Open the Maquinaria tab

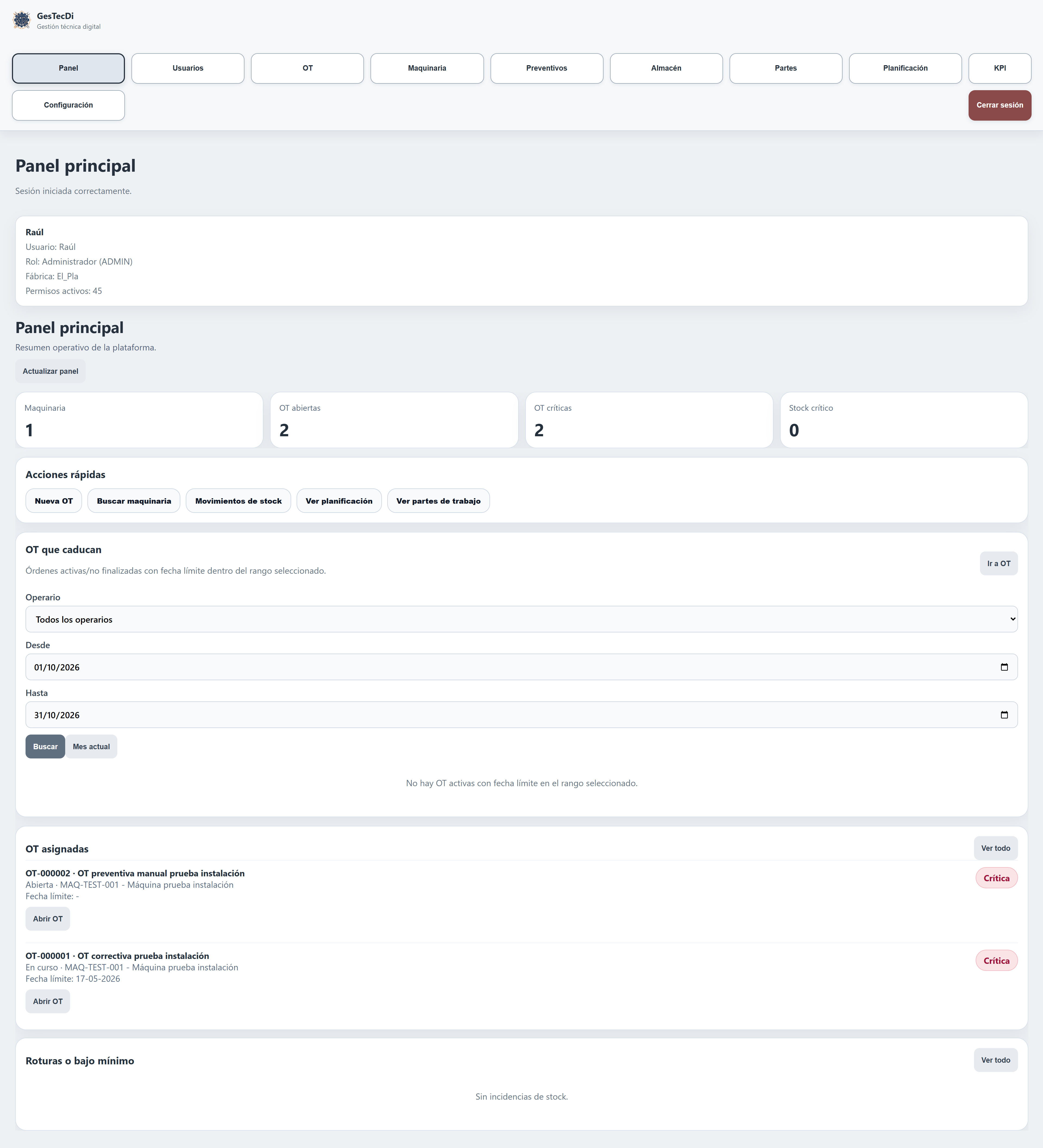coord(427,68)
